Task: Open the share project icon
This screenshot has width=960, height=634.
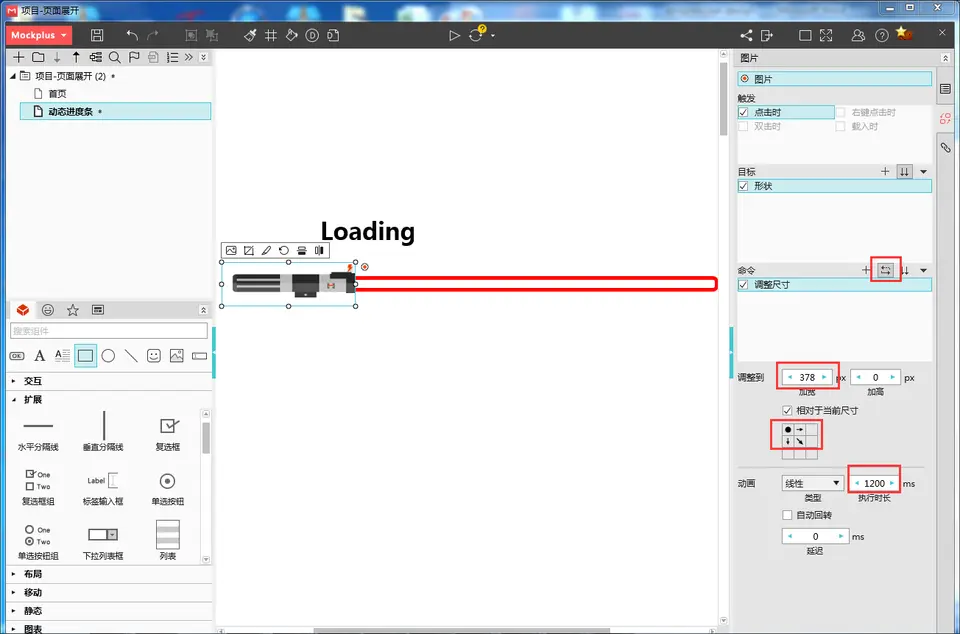Action: [x=746, y=35]
